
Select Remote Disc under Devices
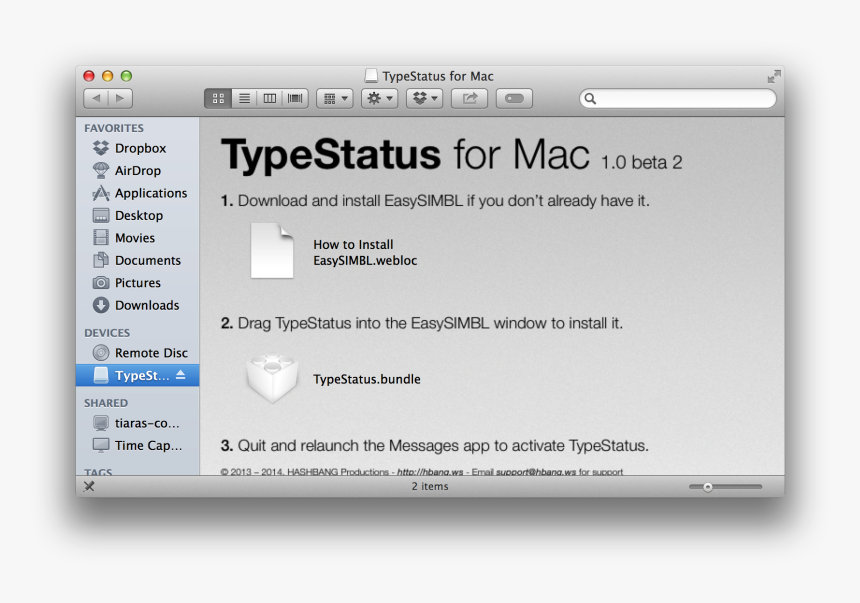tap(138, 353)
